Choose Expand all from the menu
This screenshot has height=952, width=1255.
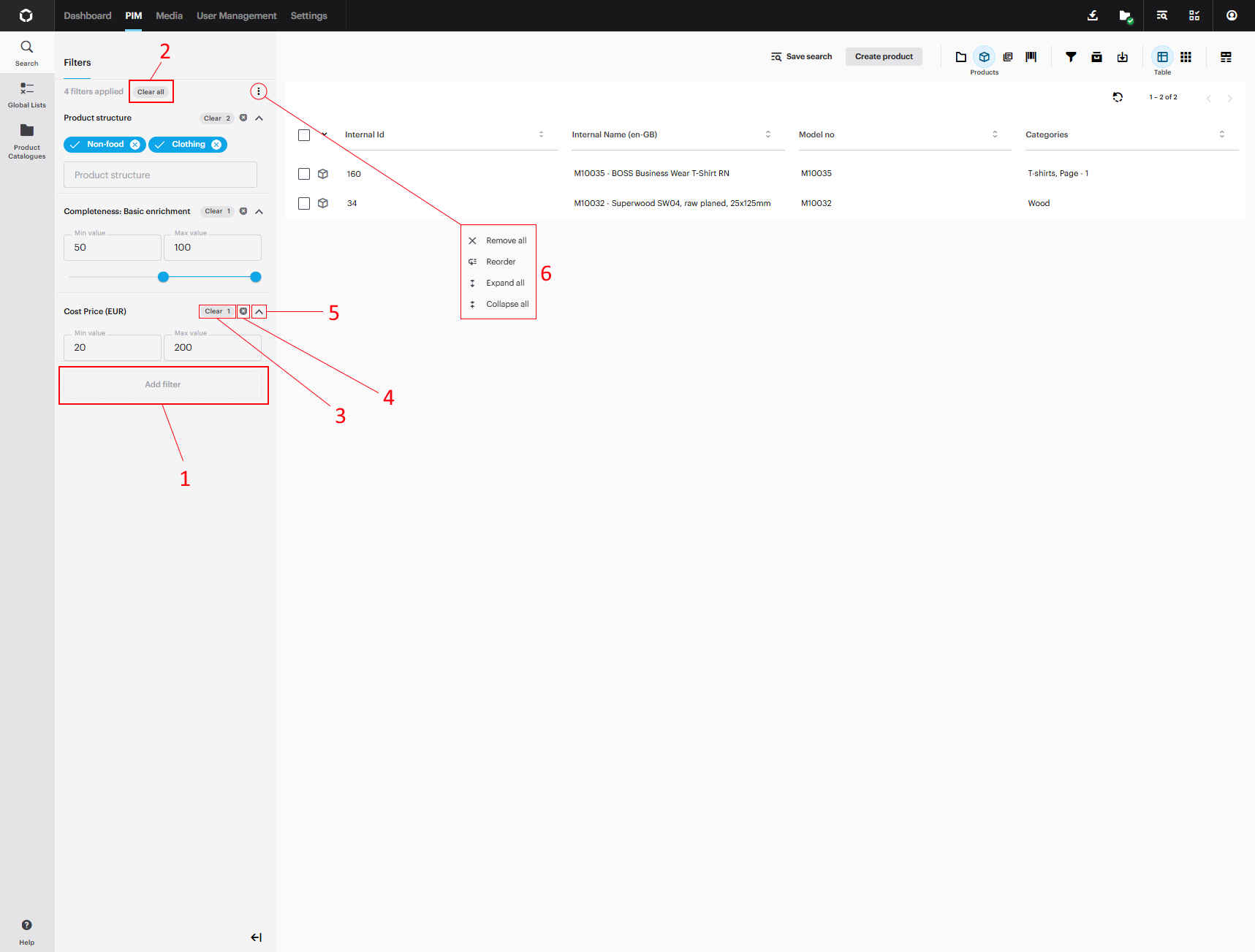click(x=504, y=283)
